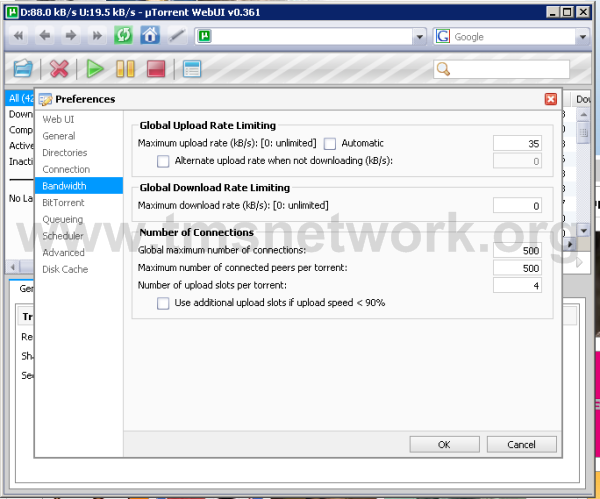Click the alternate upload rate field
Image resolution: width=600 pixels, height=499 pixels.
[517, 161]
